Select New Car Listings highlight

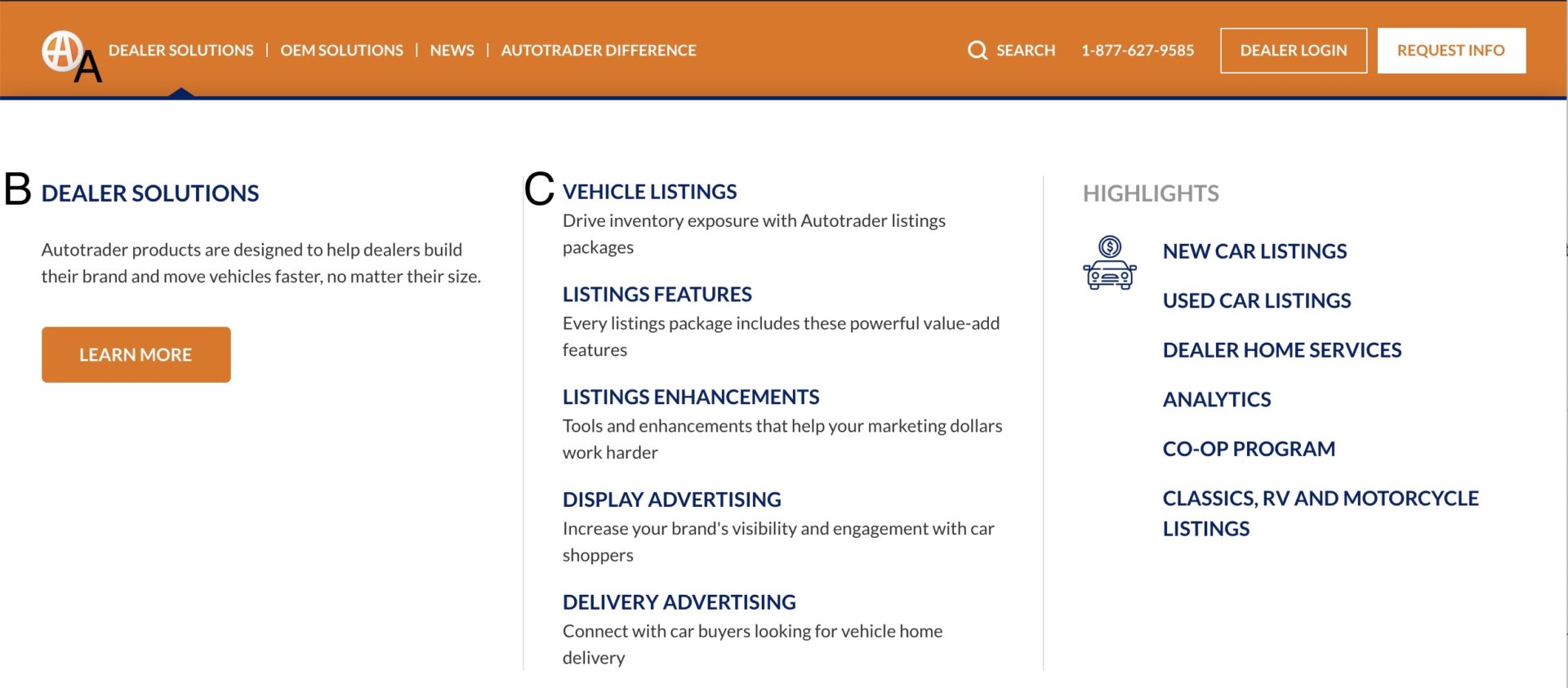1254,251
